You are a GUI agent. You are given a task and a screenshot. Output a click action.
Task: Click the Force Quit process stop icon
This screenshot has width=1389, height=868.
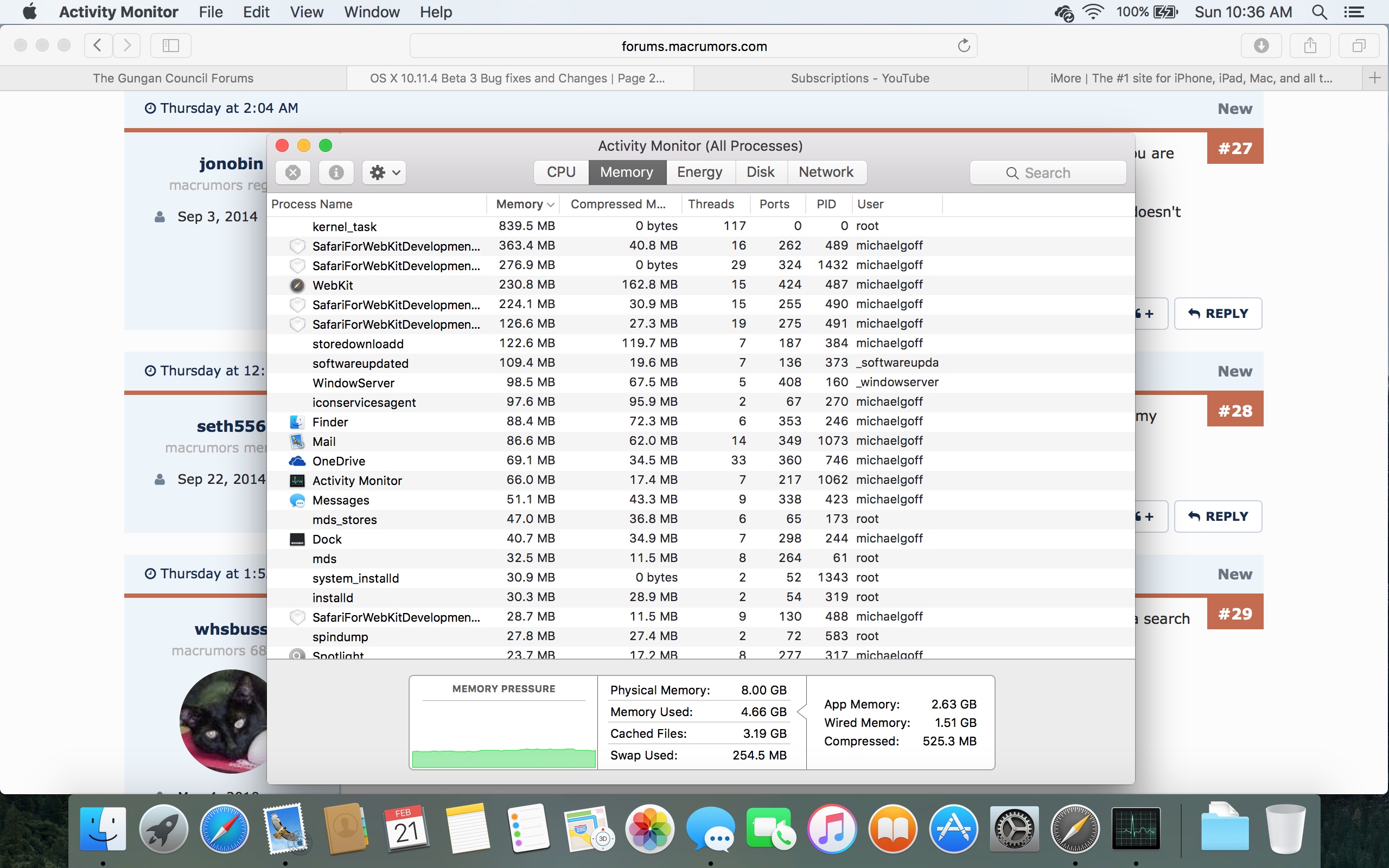[x=293, y=172]
